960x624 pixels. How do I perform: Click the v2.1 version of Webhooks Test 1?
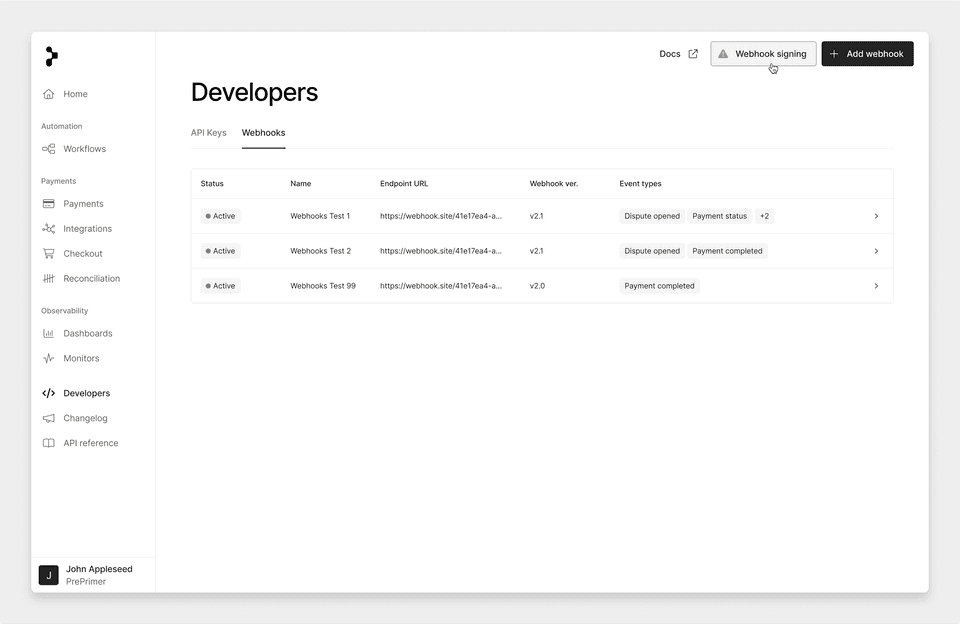click(536, 216)
